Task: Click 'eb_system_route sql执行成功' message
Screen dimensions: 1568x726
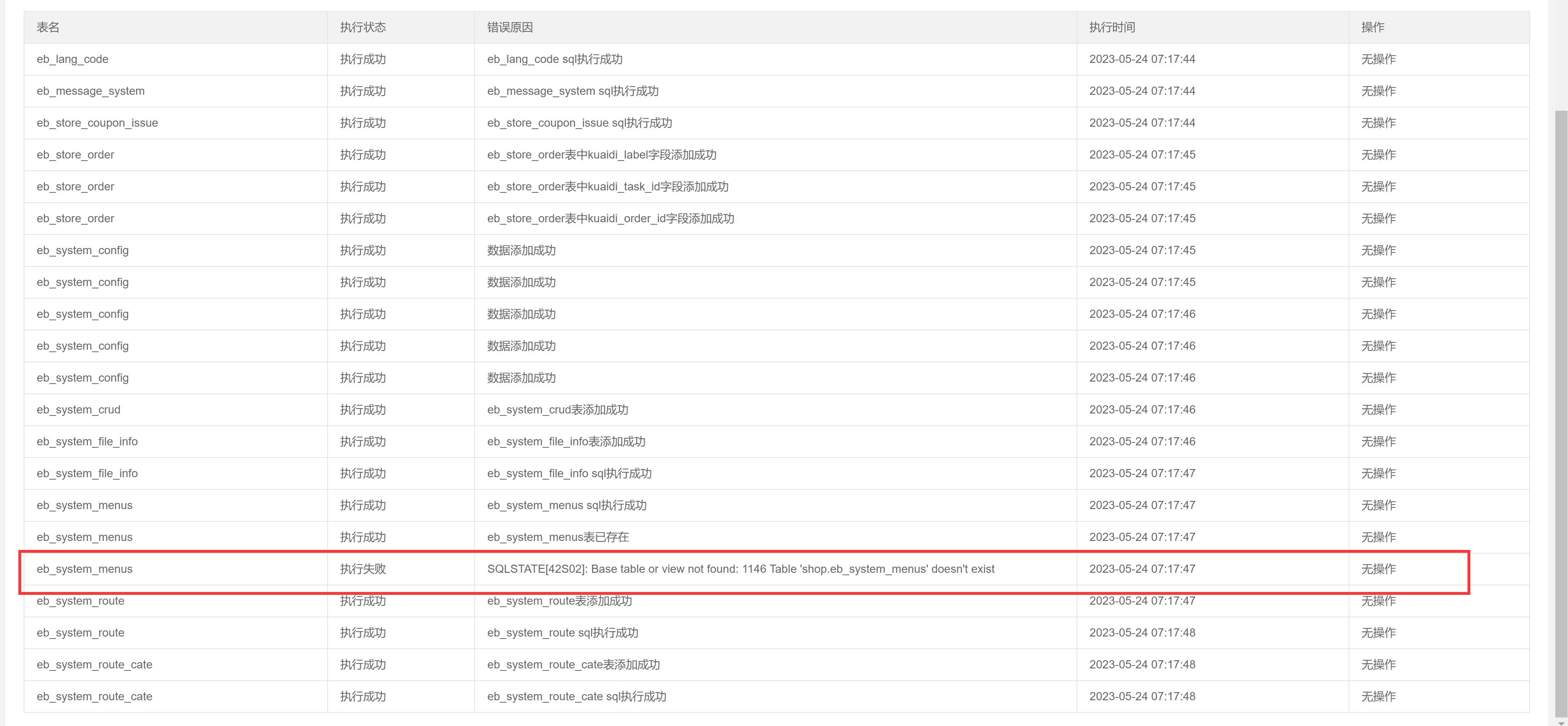Action: pyautogui.click(x=562, y=633)
